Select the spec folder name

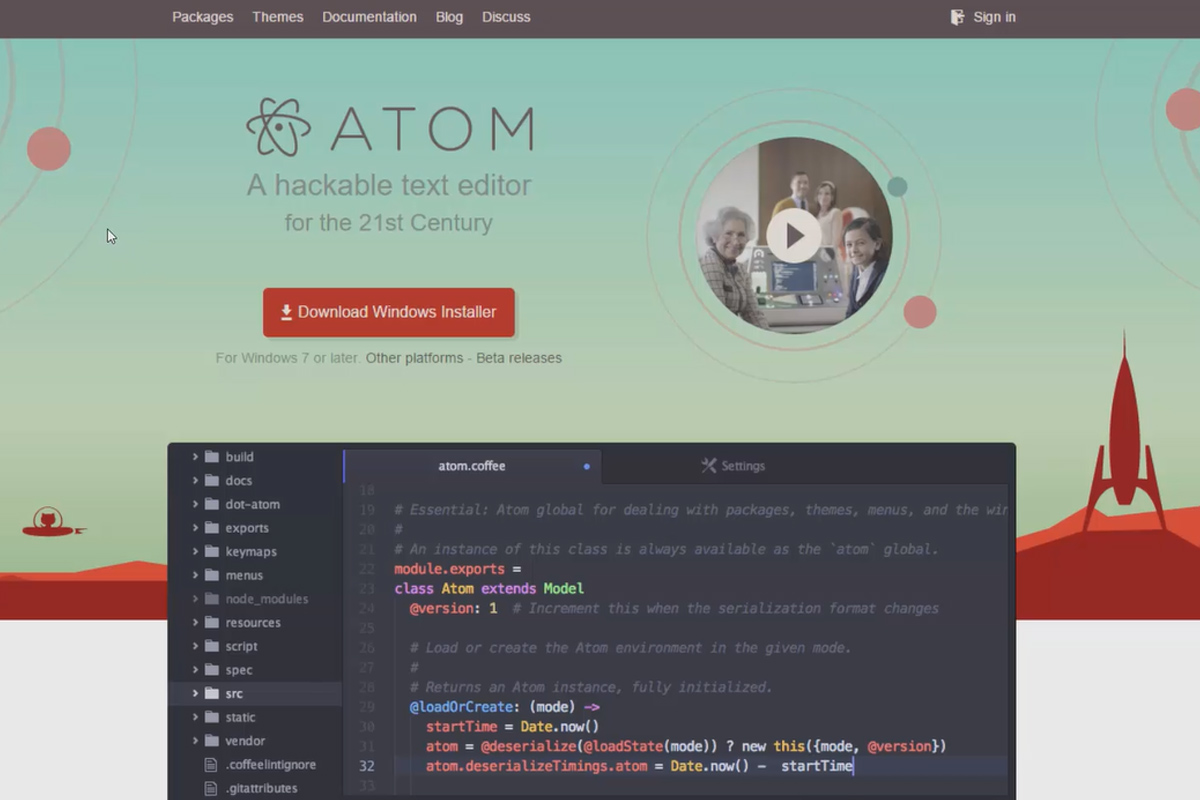coord(239,670)
